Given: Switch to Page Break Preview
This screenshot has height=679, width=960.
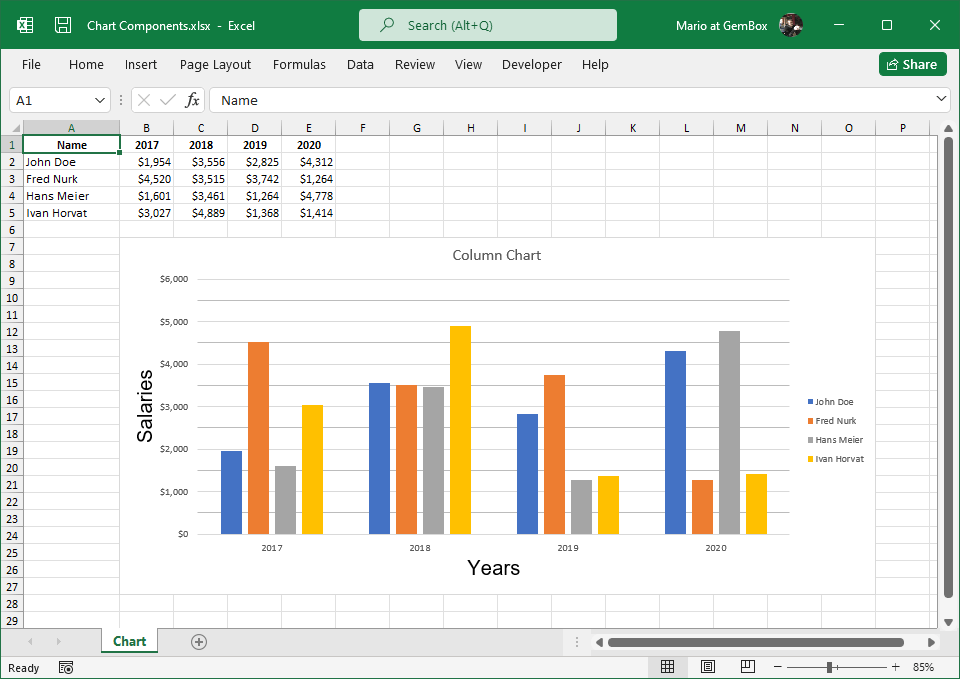Looking at the screenshot, I should (747, 667).
